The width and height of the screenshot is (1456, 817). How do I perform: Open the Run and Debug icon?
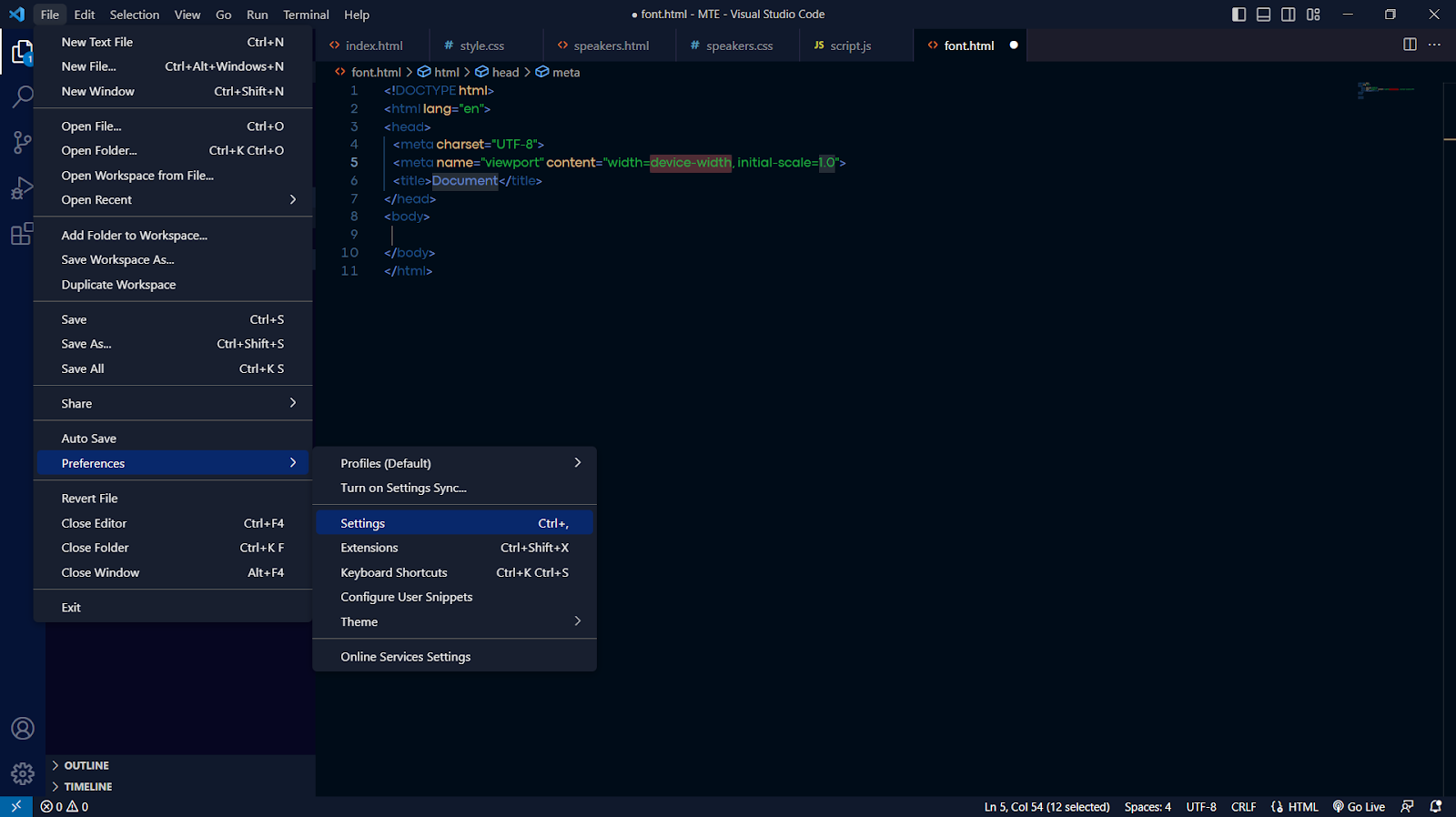tap(22, 188)
